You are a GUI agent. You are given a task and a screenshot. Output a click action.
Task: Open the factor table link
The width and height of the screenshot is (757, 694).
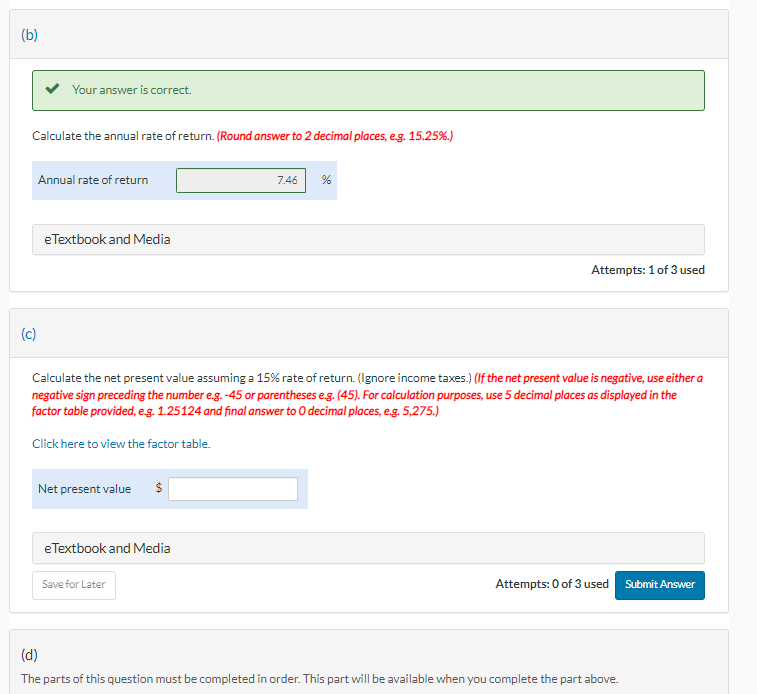[121, 444]
